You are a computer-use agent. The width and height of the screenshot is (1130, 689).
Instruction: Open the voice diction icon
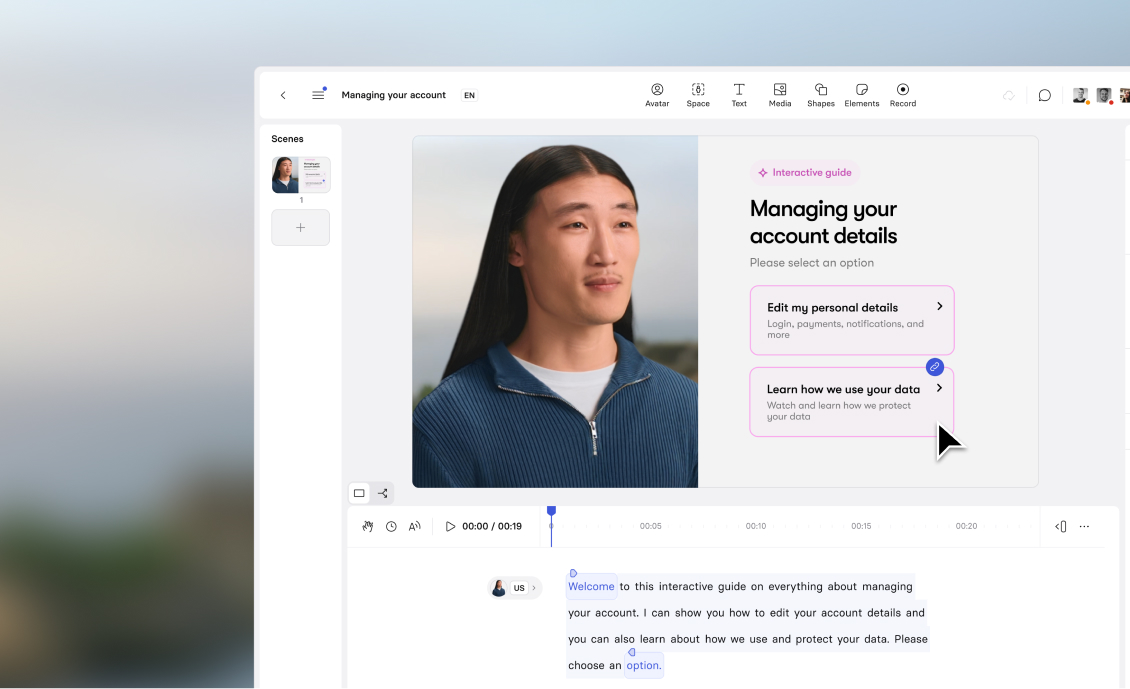(x=414, y=527)
